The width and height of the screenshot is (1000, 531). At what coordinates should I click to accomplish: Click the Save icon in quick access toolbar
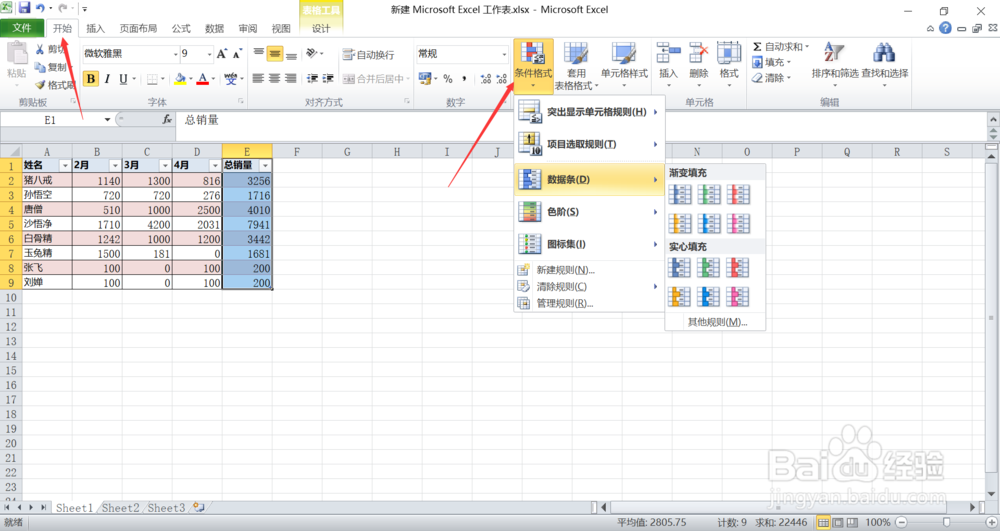pyautogui.click(x=24, y=8)
